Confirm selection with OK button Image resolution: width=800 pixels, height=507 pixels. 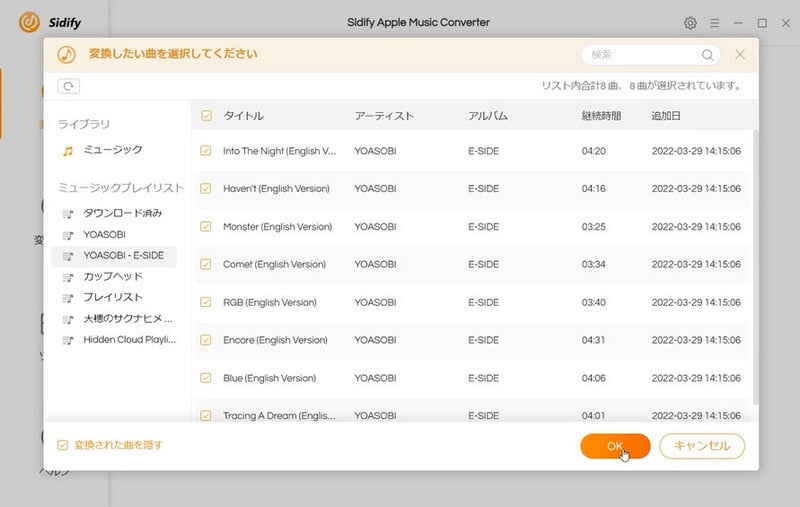pos(615,446)
